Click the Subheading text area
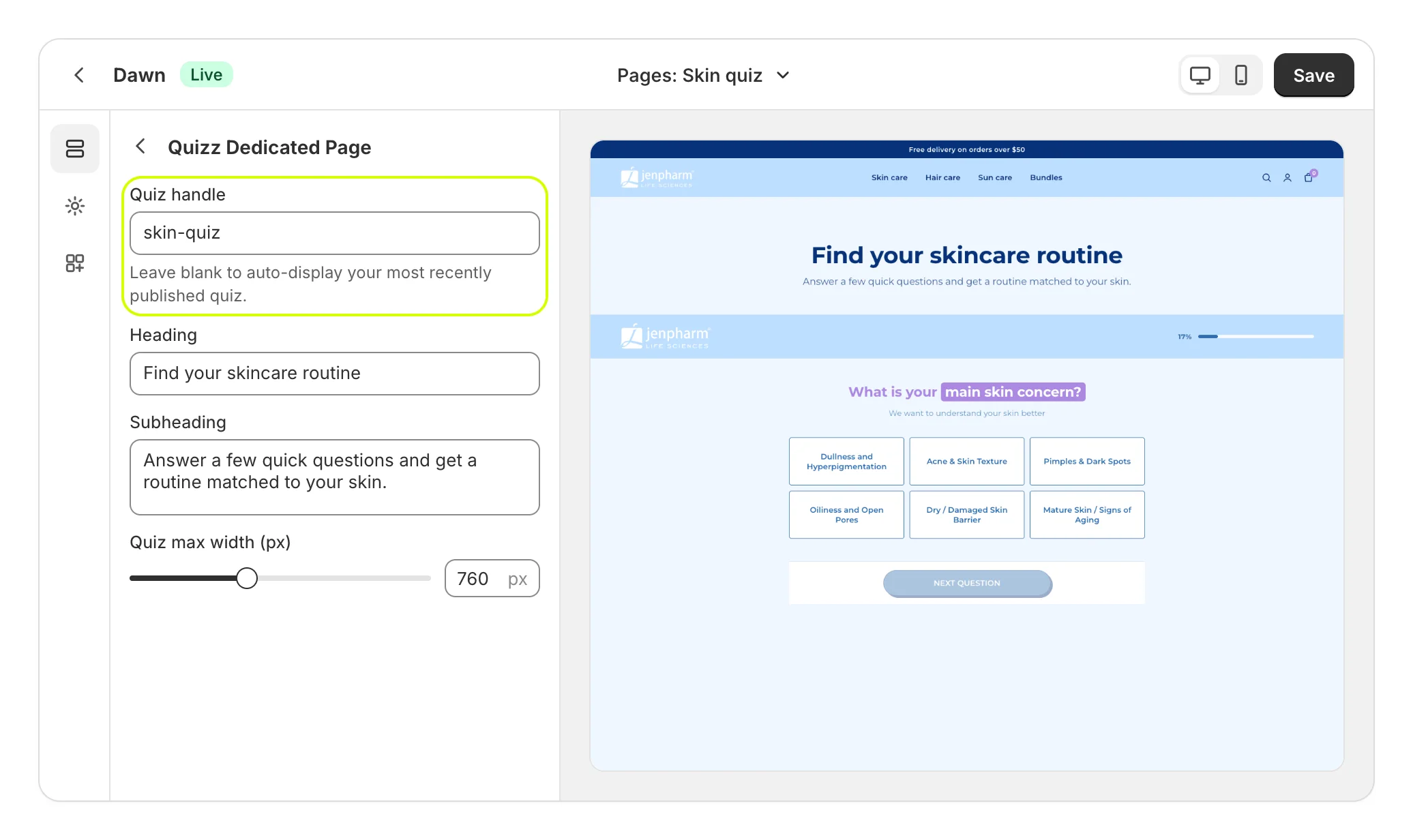This screenshot has width=1413, height=840. point(335,477)
